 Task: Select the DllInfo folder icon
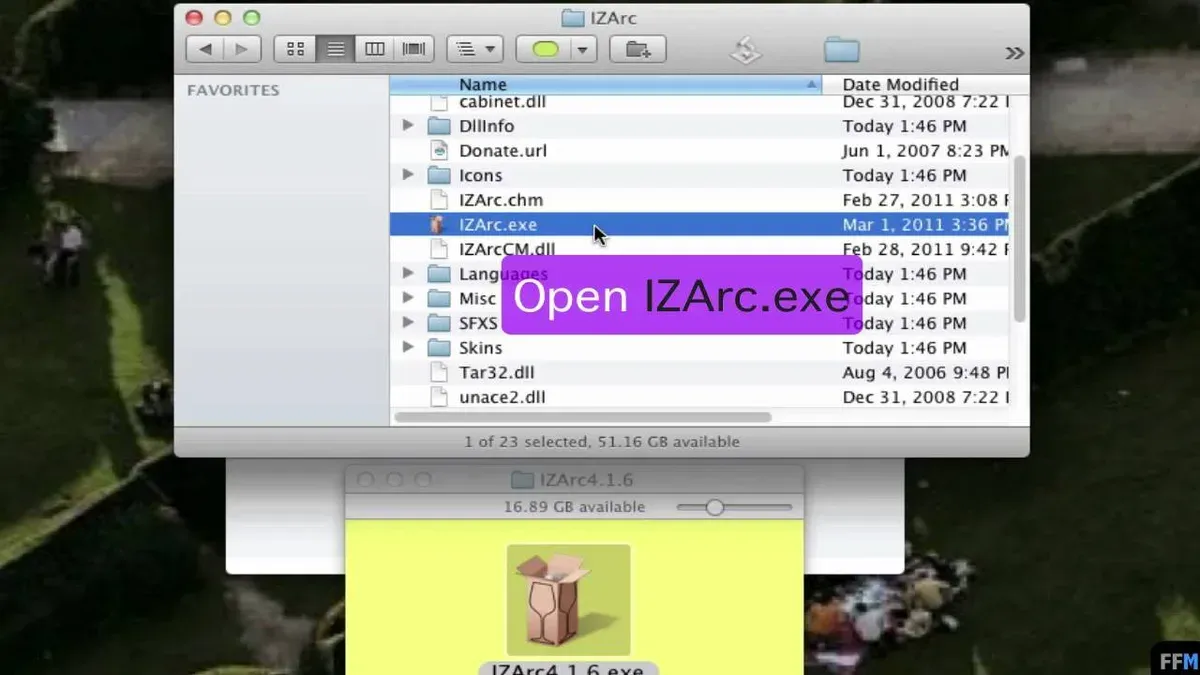coord(440,126)
